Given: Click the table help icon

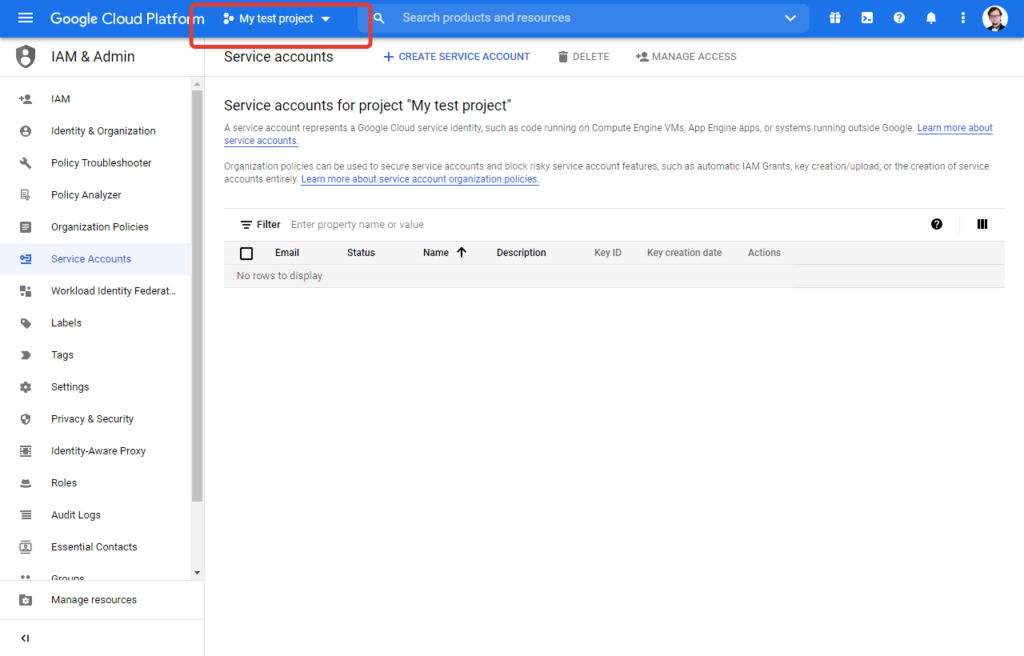Looking at the screenshot, I should [937, 225].
